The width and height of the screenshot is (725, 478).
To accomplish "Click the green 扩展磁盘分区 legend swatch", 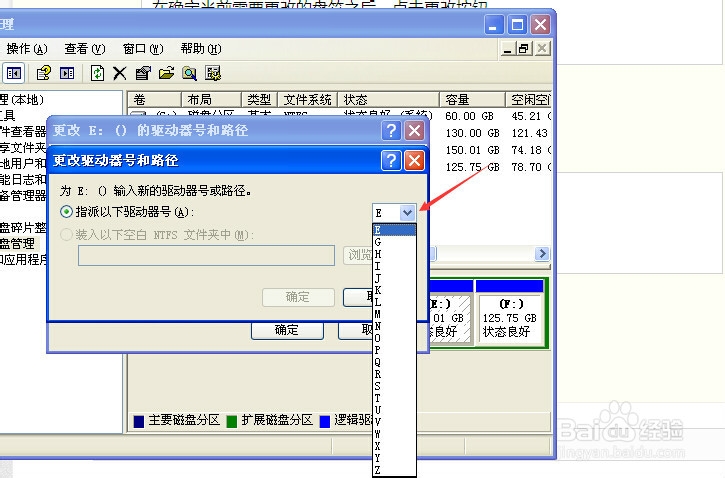I will 232,421.
